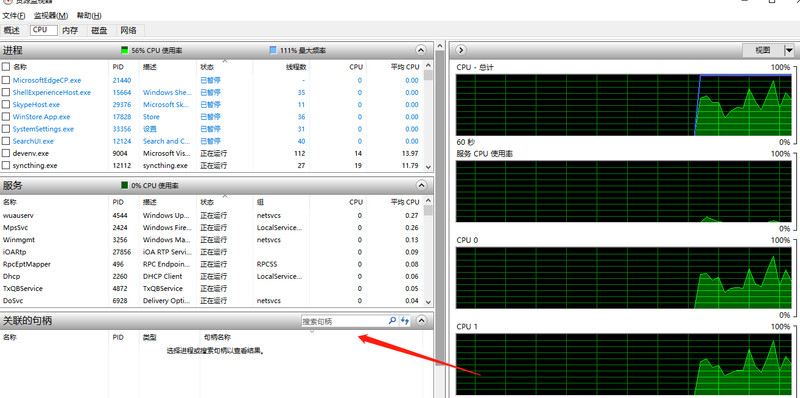Click the dark green 服务 CPU indicator
Screen dimensions: 800x398
click(124, 185)
